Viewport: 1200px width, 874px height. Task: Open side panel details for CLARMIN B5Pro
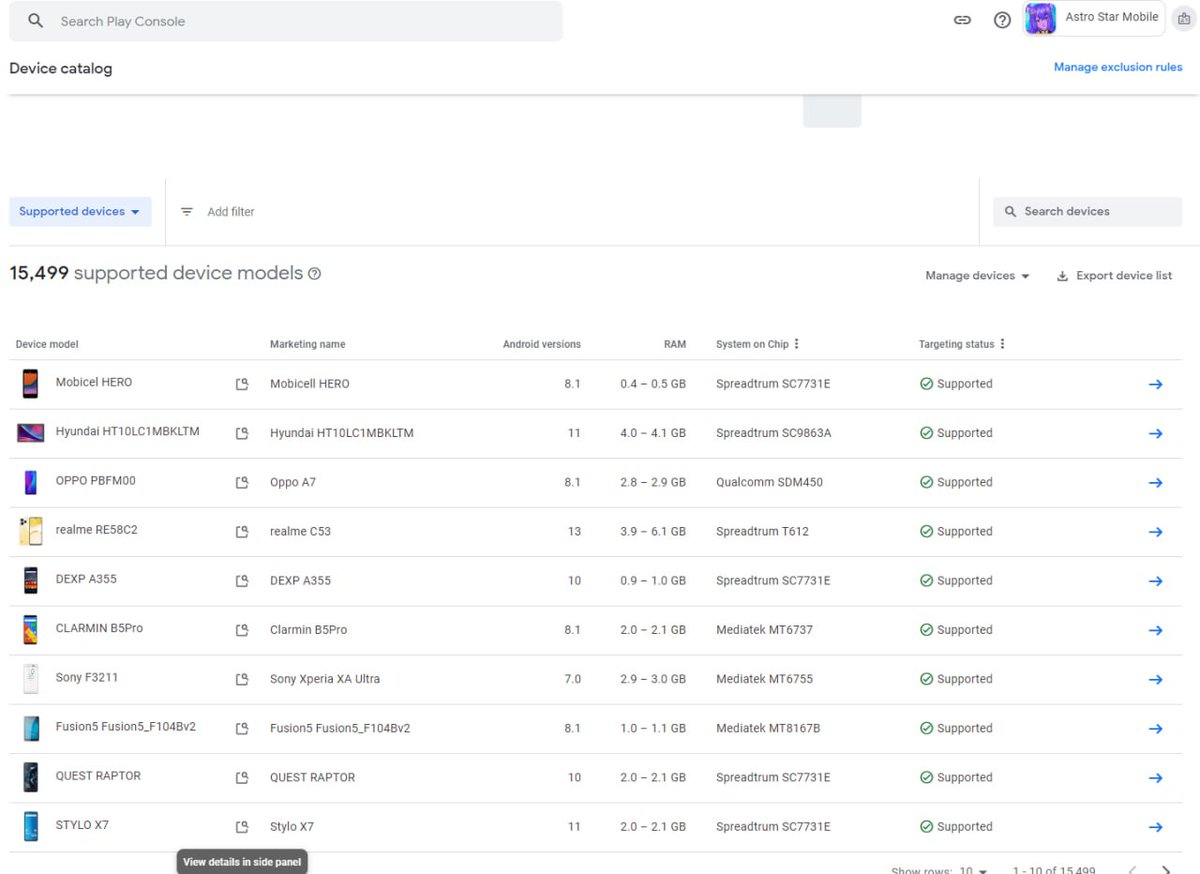[x=241, y=630]
